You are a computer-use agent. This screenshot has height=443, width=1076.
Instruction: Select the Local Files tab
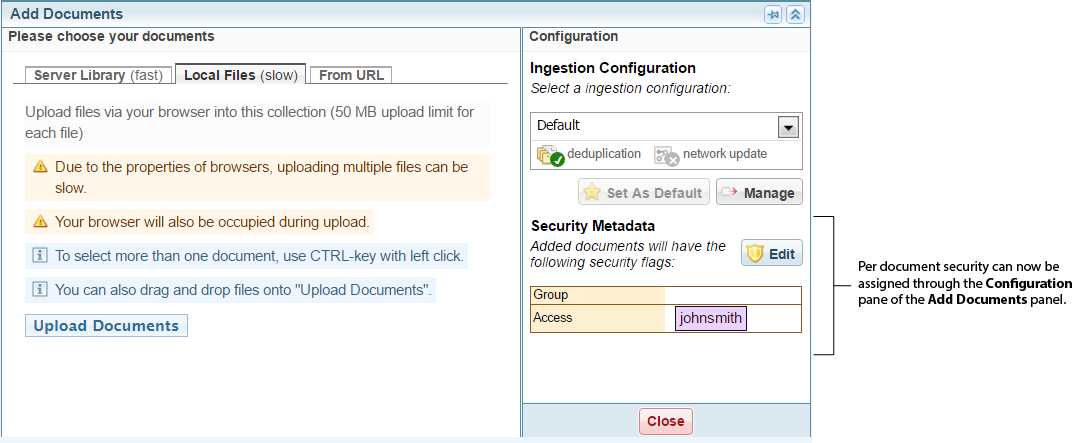240,75
